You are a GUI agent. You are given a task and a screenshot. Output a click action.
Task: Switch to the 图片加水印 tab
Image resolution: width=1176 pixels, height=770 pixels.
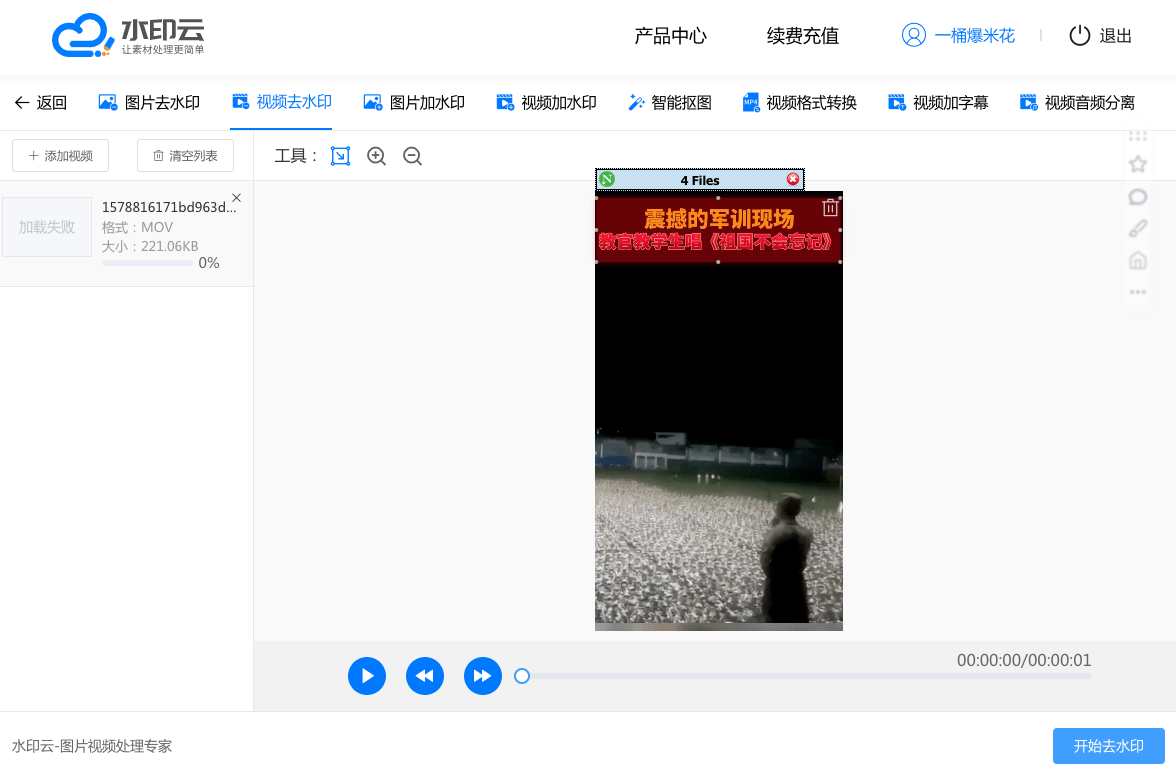[x=414, y=103]
